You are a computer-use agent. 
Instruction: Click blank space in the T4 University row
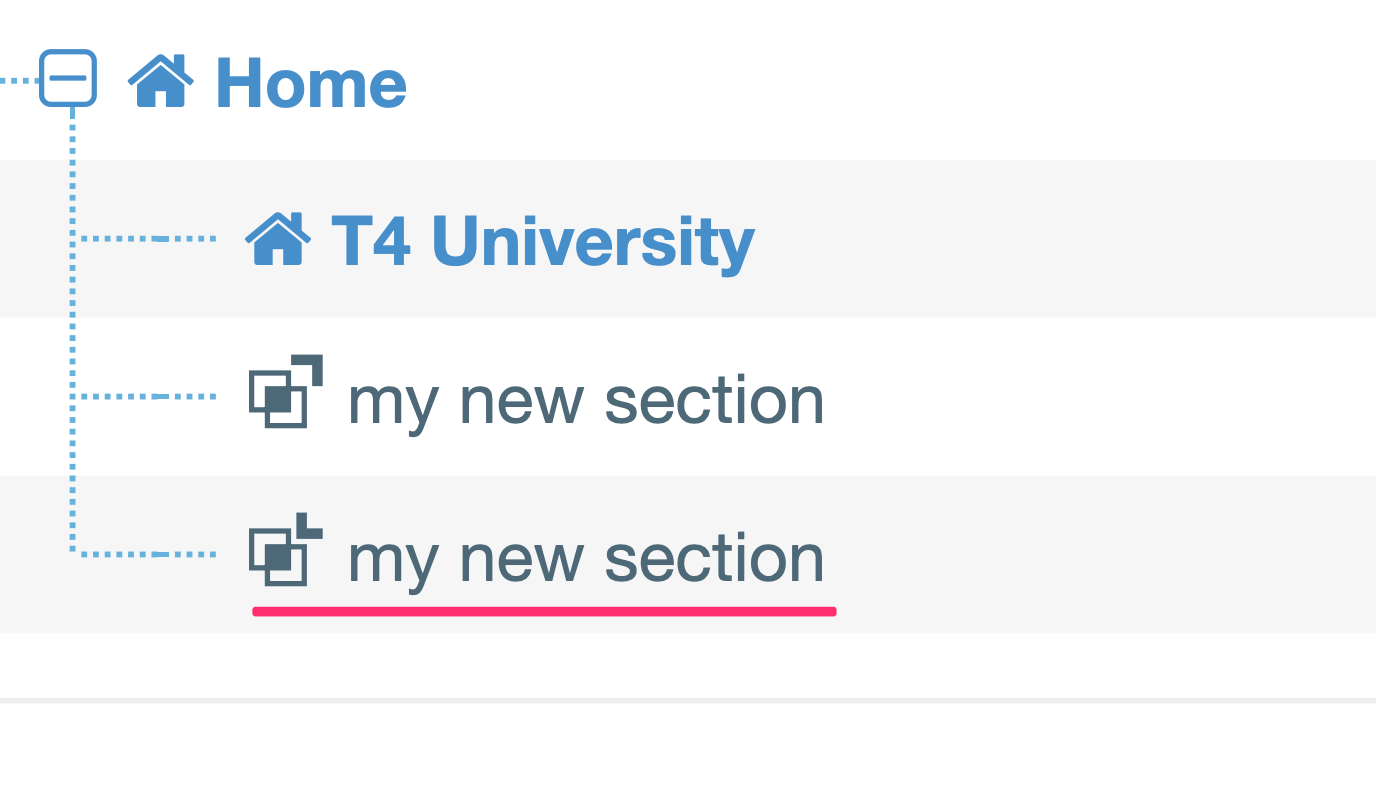coord(1050,240)
